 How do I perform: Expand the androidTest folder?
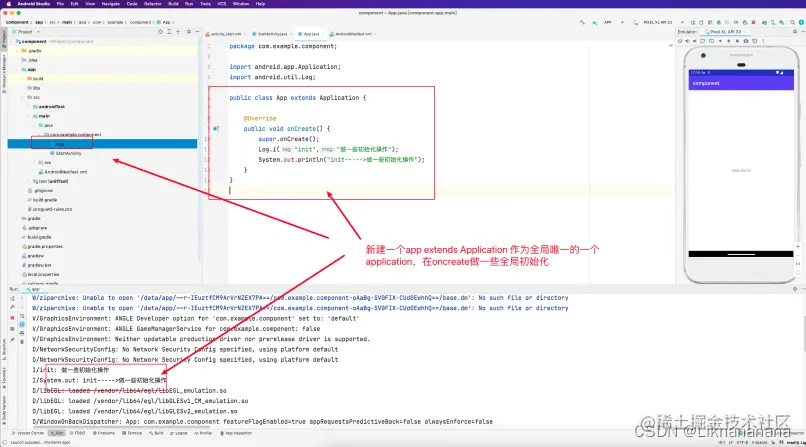(x=29, y=107)
